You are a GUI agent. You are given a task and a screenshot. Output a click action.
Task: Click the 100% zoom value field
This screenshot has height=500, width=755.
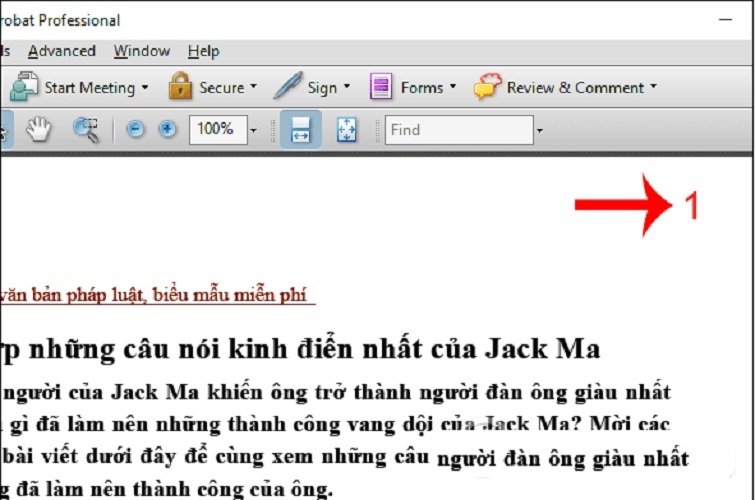pyautogui.click(x=215, y=130)
